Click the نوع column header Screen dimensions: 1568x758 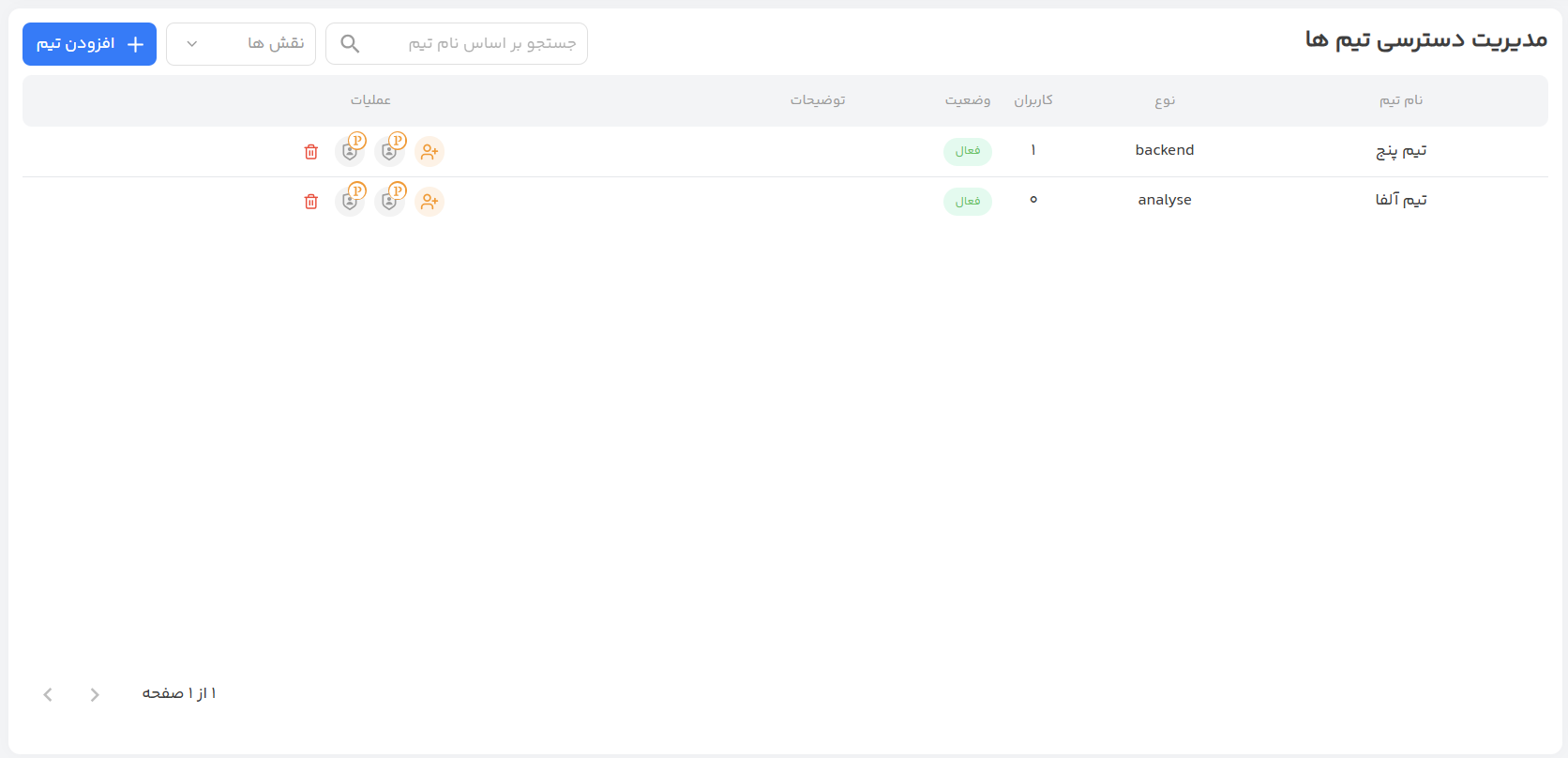click(x=1165, y=101)
